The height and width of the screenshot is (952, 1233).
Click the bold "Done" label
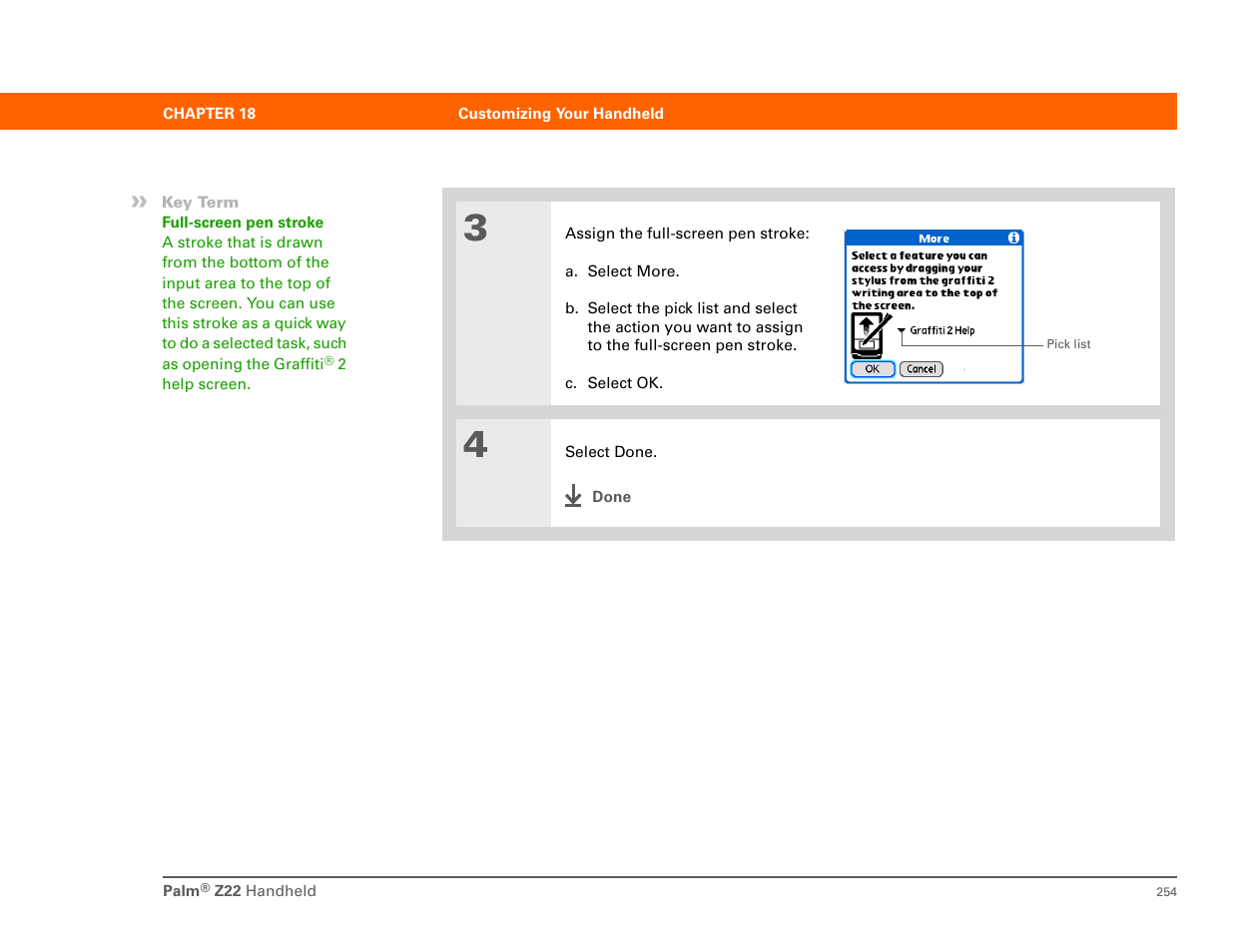click(611, 497)
